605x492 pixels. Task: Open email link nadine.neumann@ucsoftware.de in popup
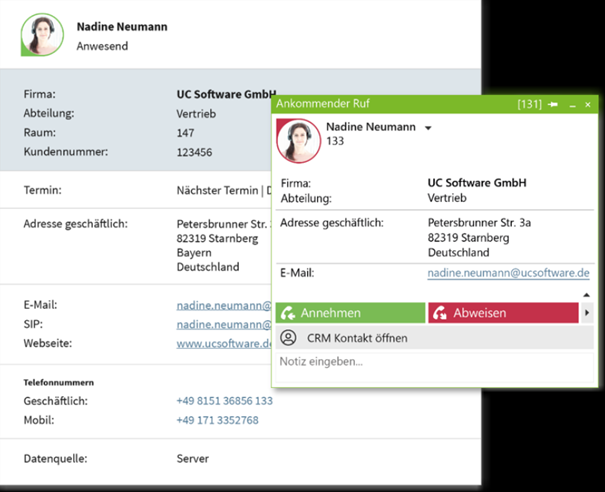508,273
